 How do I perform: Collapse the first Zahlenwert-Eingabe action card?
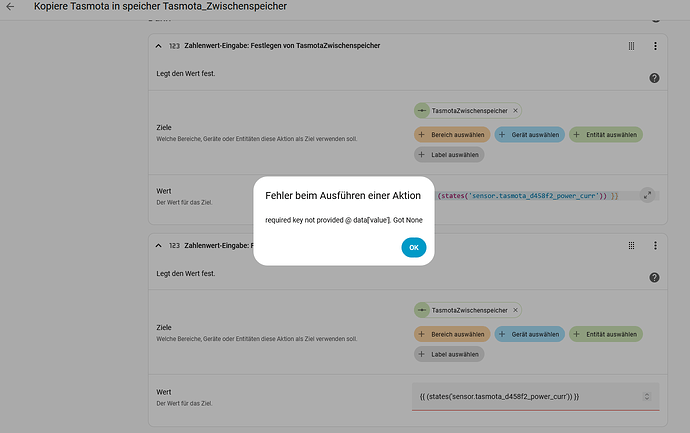[158, 46]
